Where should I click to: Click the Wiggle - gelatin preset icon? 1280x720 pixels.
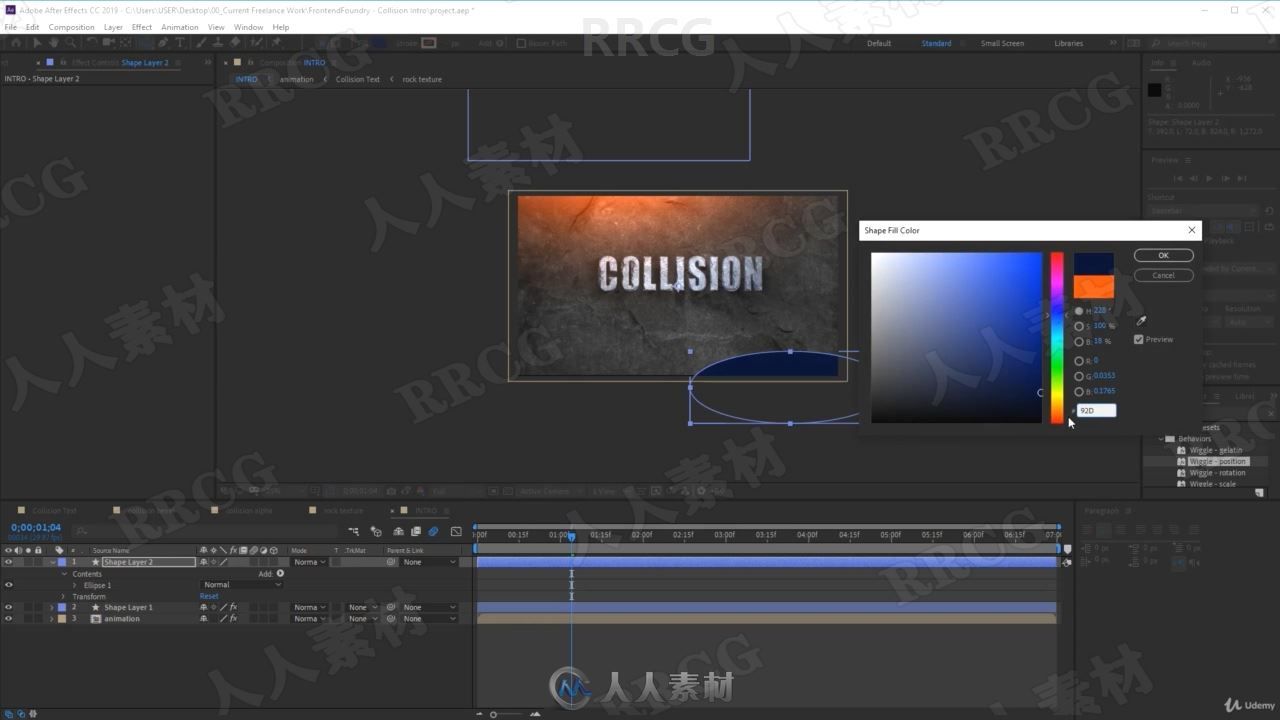coord(1181,450)
